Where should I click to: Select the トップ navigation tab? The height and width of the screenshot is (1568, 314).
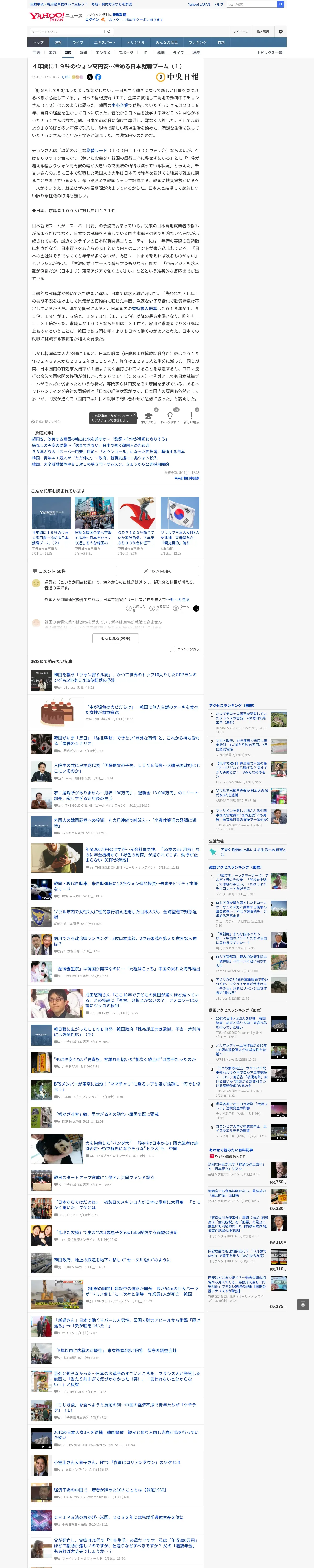[x=38, y=43]
